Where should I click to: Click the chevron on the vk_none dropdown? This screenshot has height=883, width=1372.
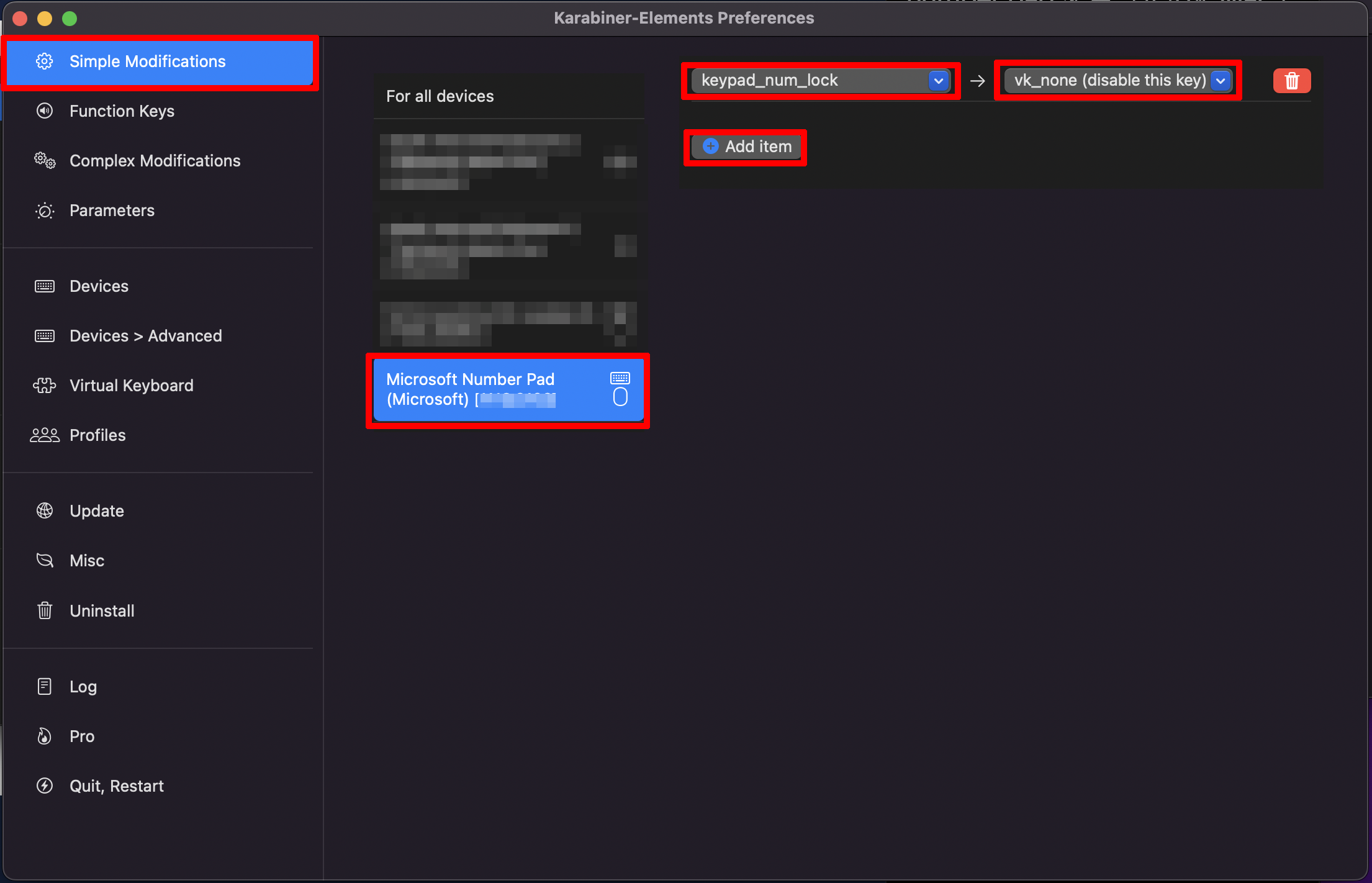(1221, 81)
